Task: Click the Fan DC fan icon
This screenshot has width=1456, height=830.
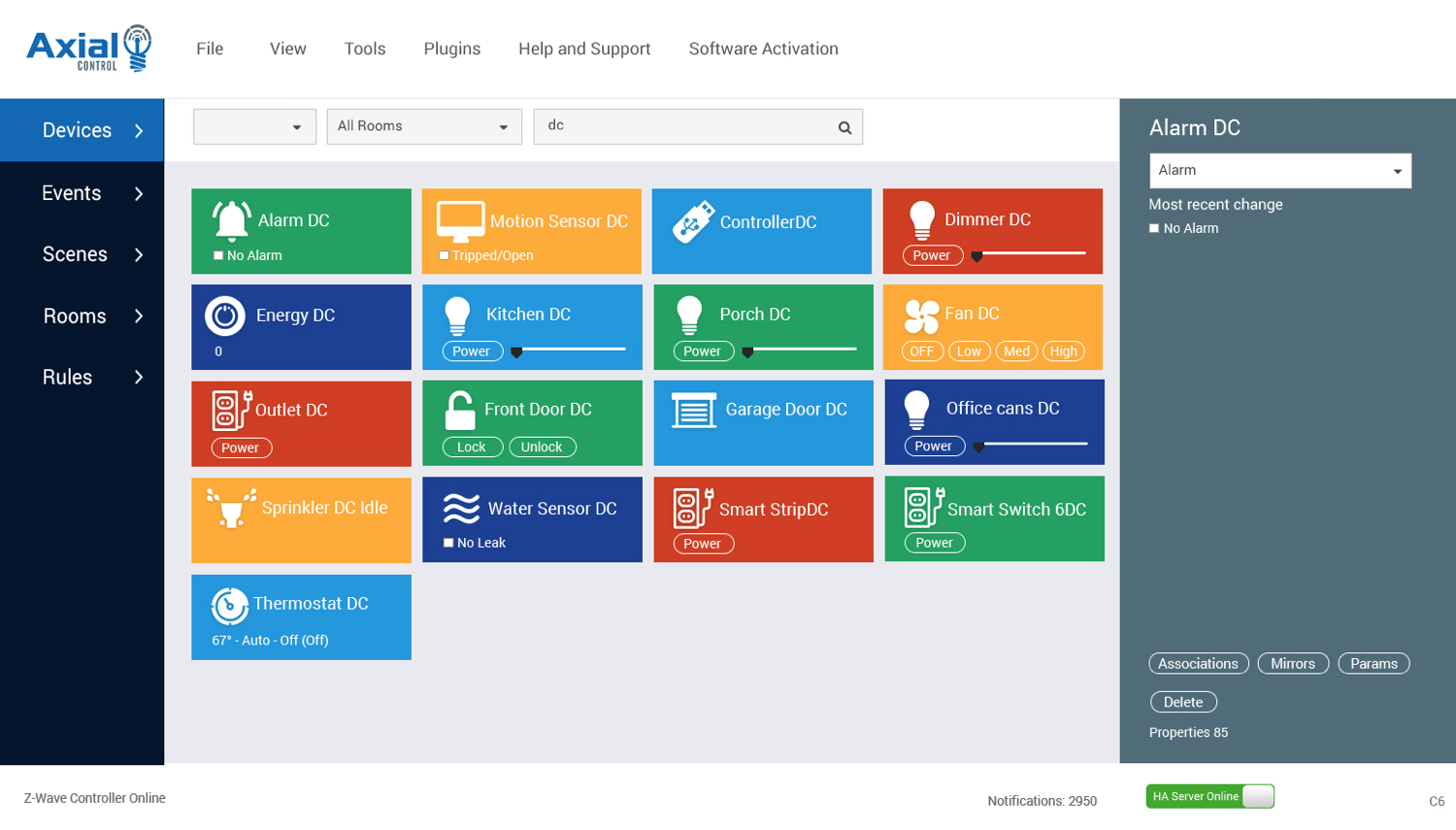Action: [920, 315]
